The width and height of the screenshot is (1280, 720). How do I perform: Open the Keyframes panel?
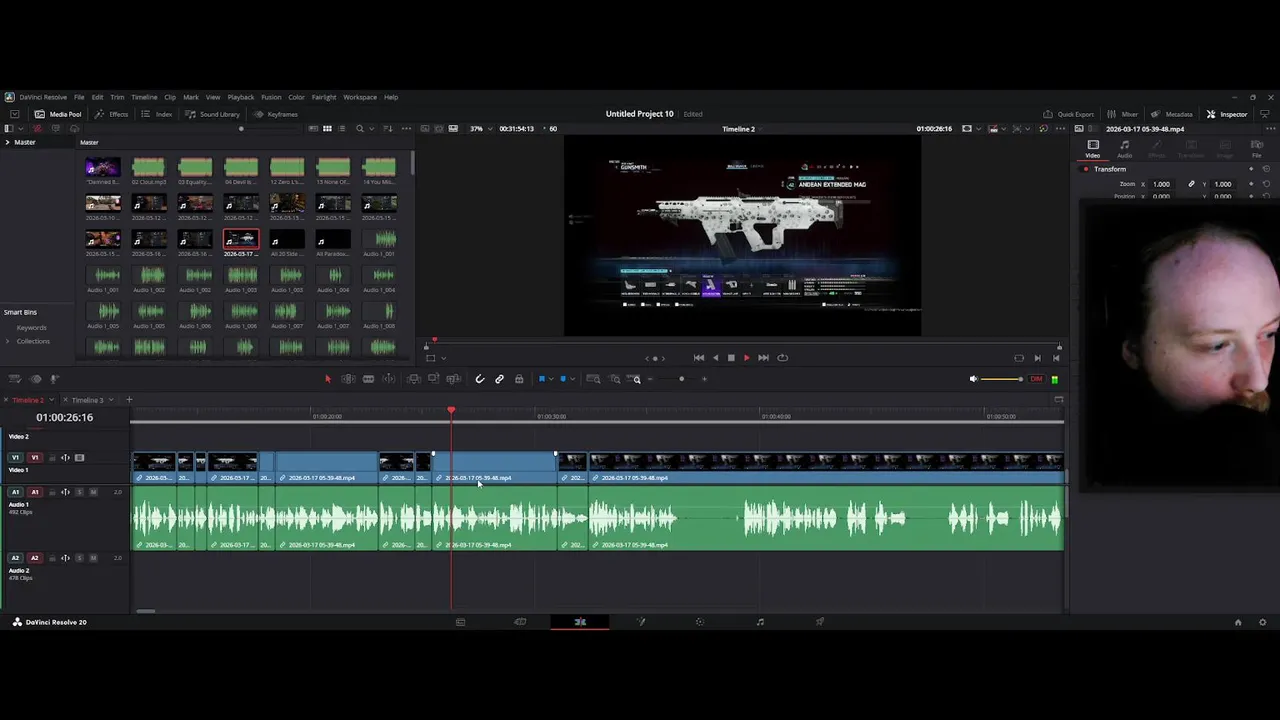pos(275,114)
